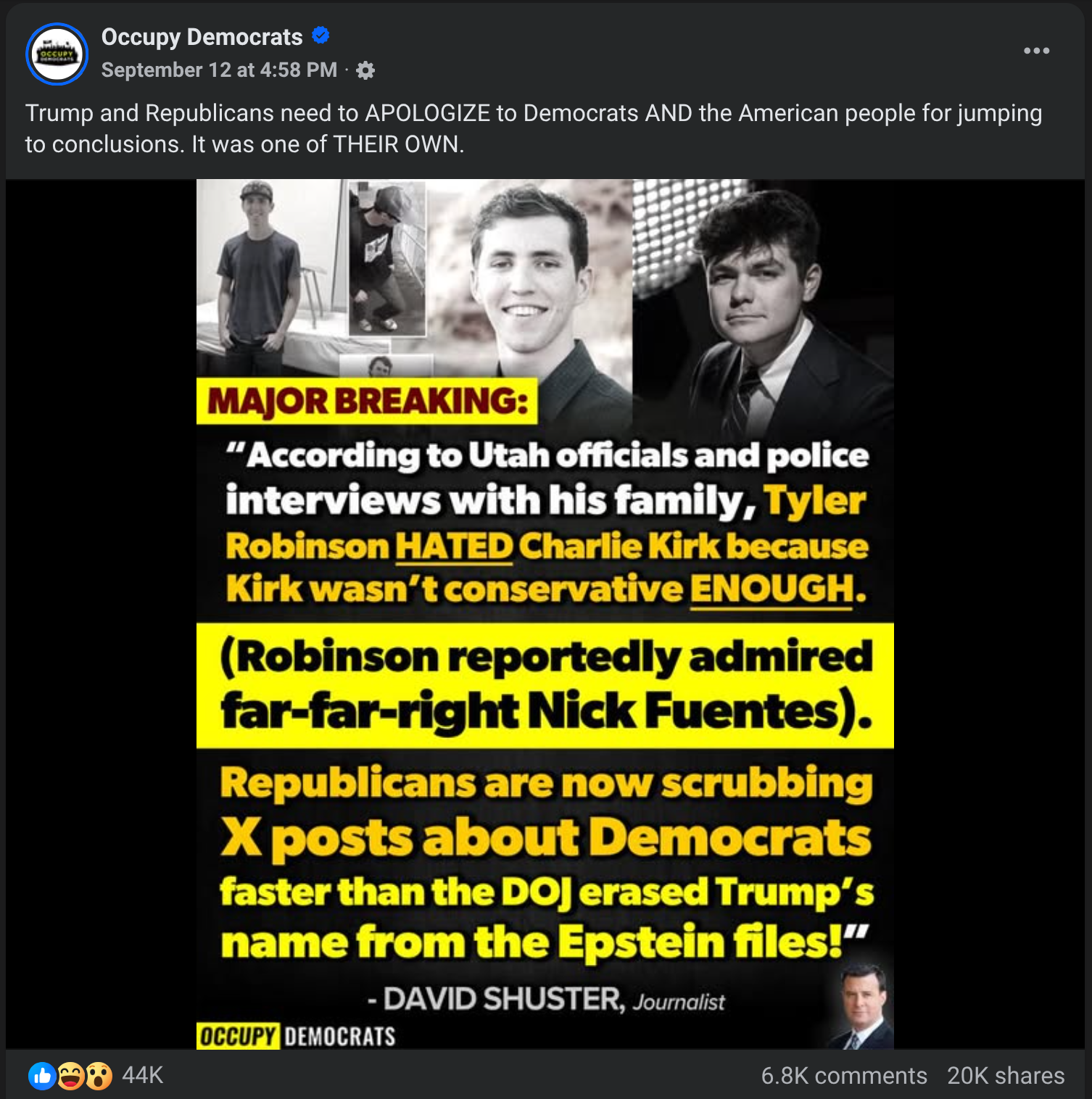Click the Haha laughing reaction icon
The width and height of the screenshot is (1092, 1099).
70,1076
